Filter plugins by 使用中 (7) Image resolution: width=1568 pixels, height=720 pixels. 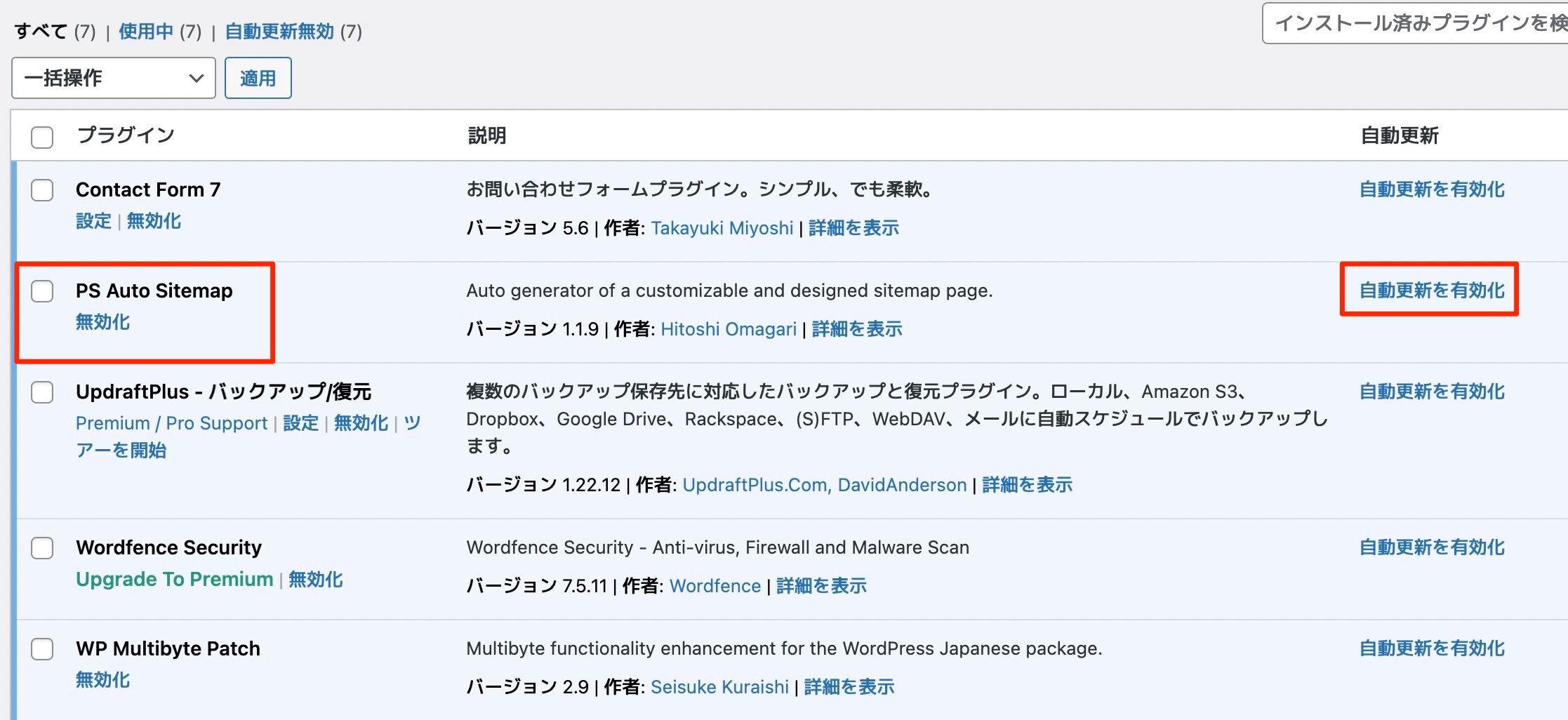click(160, 32)
